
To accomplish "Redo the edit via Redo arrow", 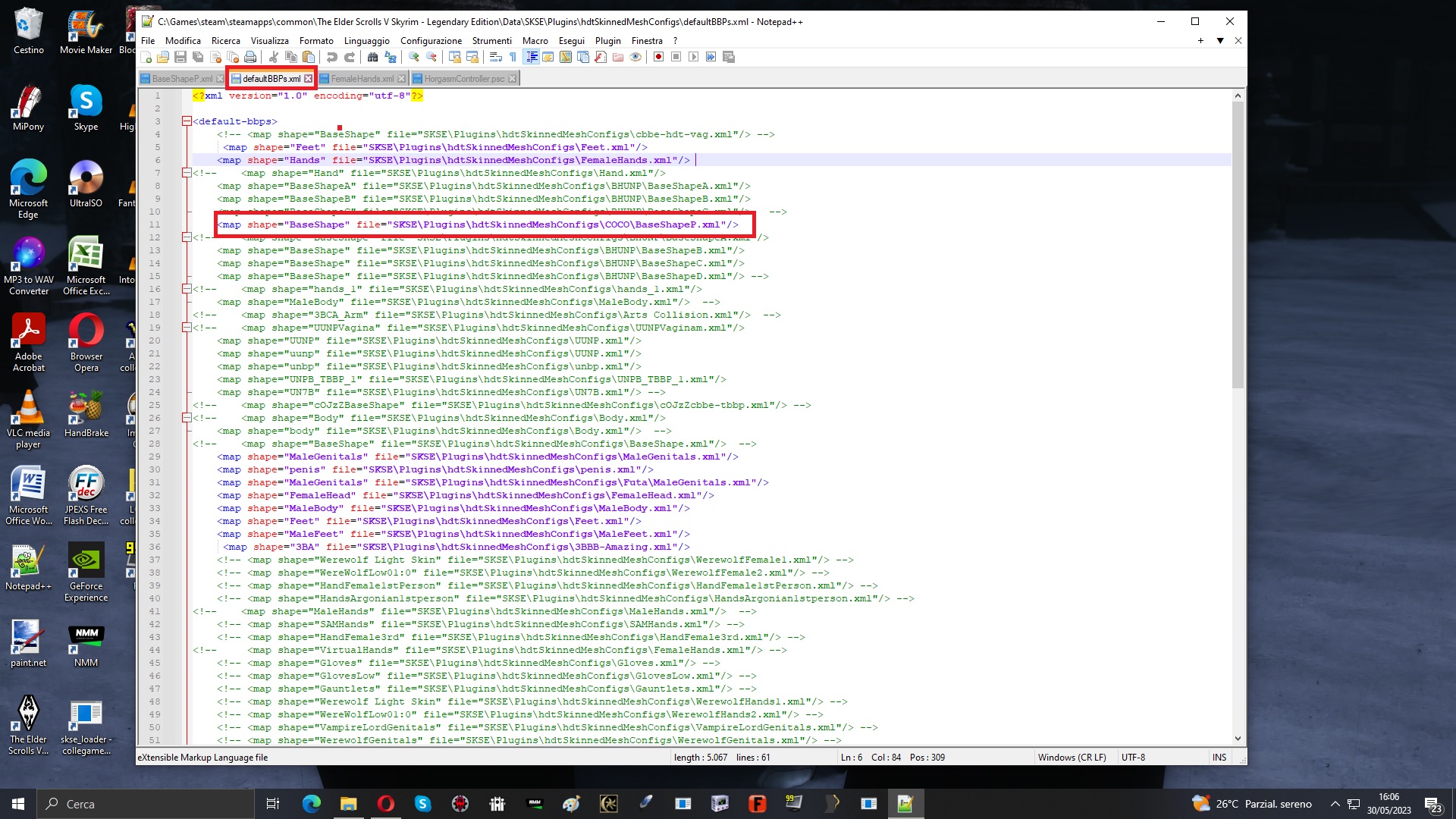I will click(x=350, y=57).
